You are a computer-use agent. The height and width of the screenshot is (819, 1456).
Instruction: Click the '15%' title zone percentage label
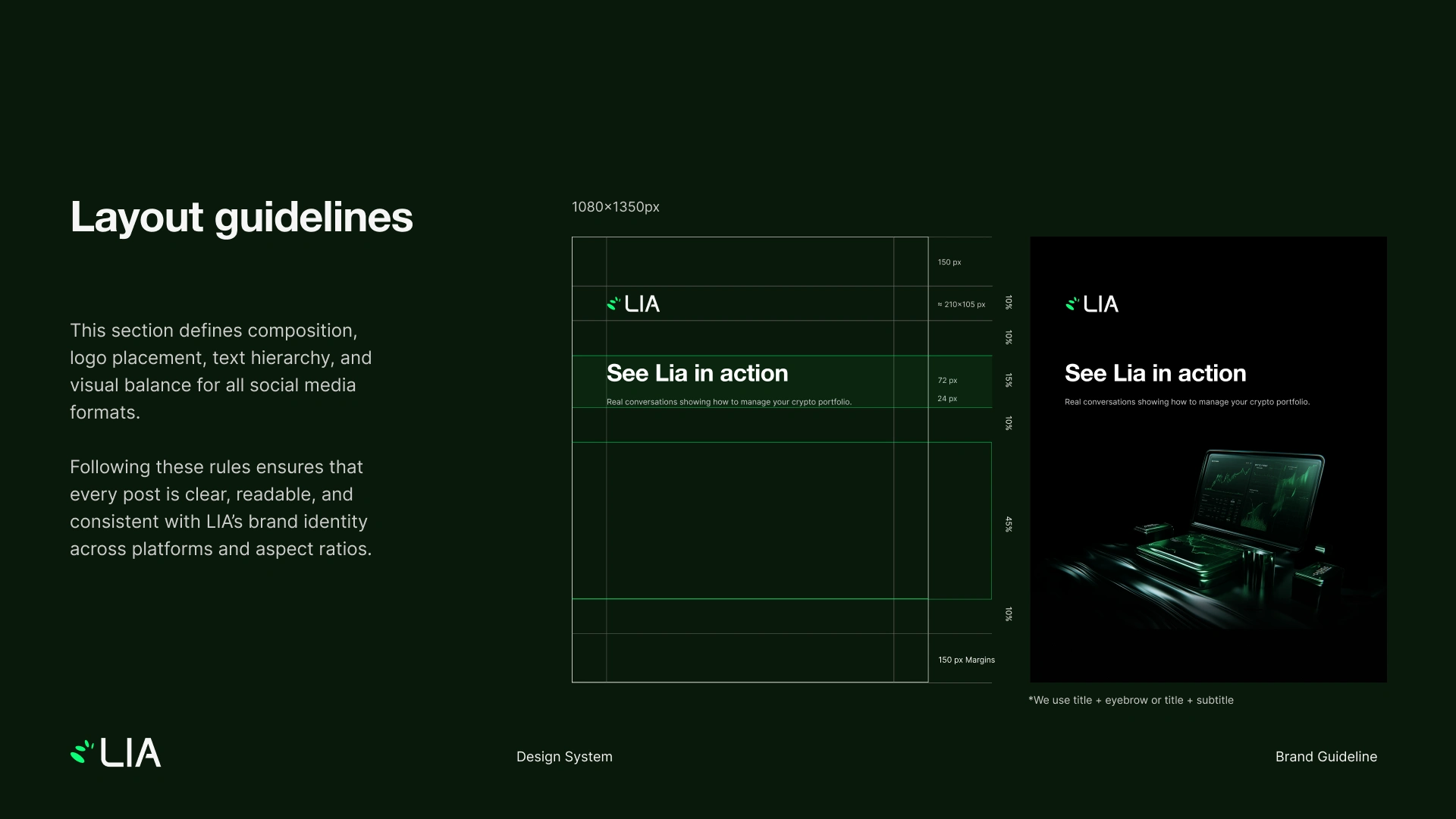pos(1009,380)
